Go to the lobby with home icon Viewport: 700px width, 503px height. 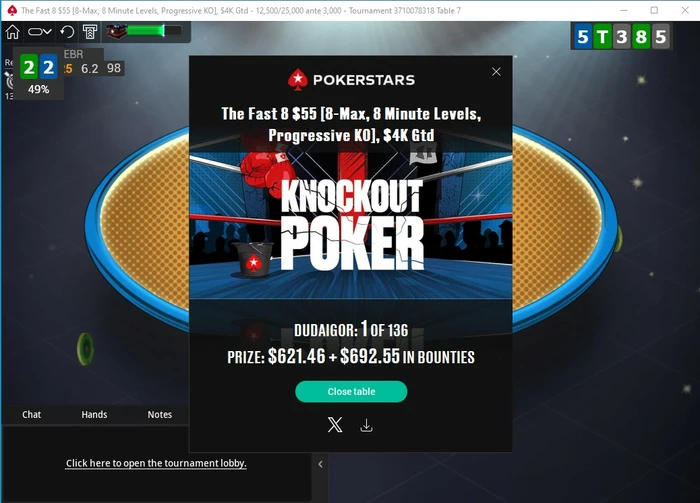pos(12,32)
